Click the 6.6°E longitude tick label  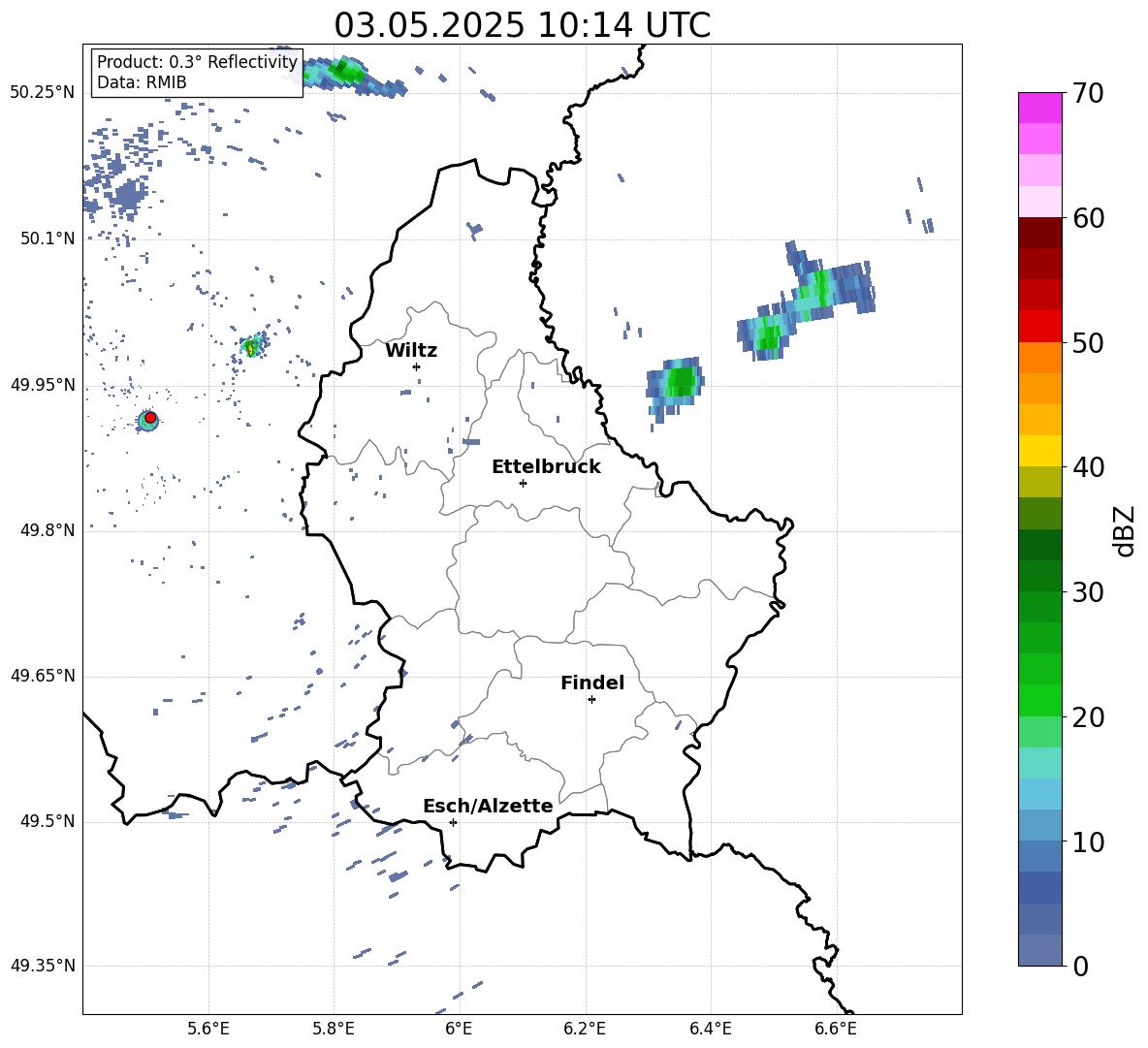[836, 1029]
